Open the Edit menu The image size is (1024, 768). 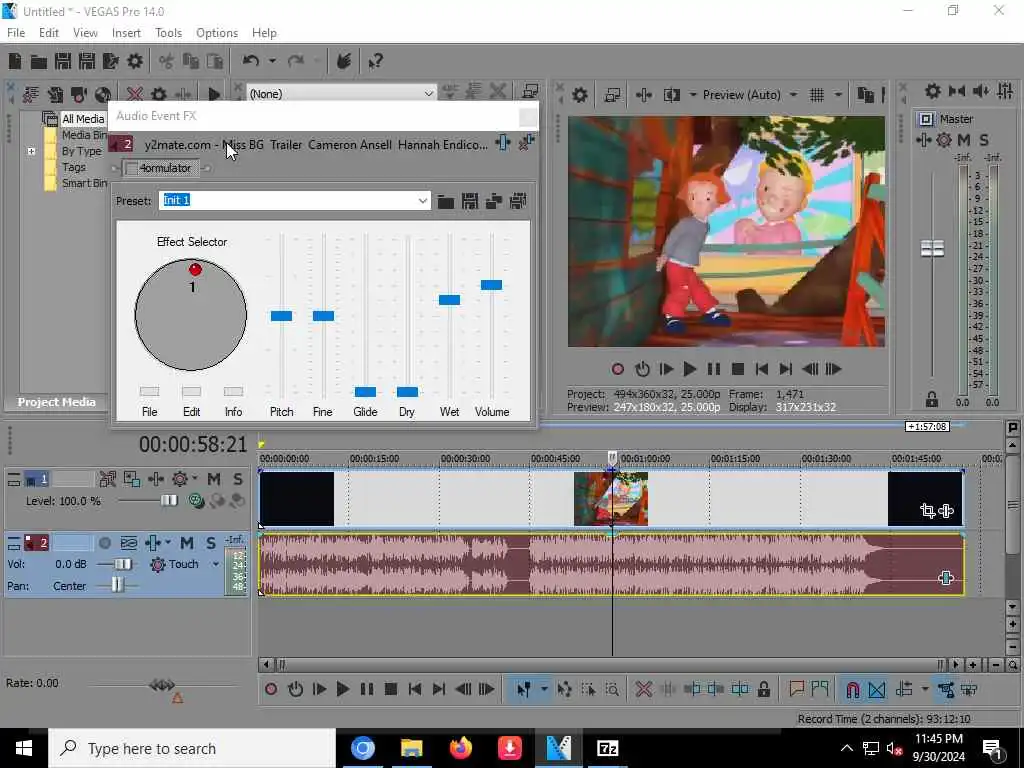[48, 33]
